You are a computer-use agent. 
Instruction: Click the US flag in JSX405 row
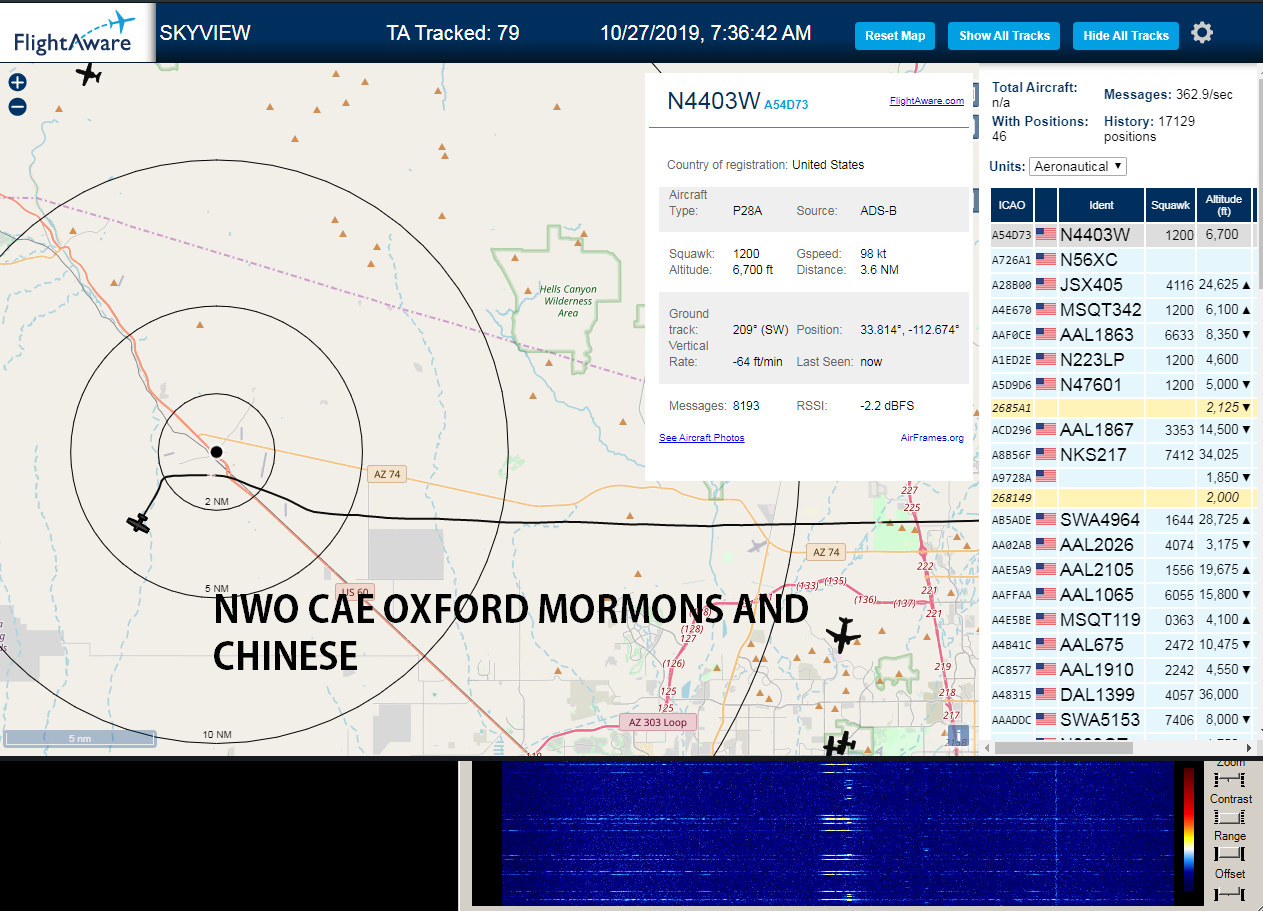(x=1046, y=285)
